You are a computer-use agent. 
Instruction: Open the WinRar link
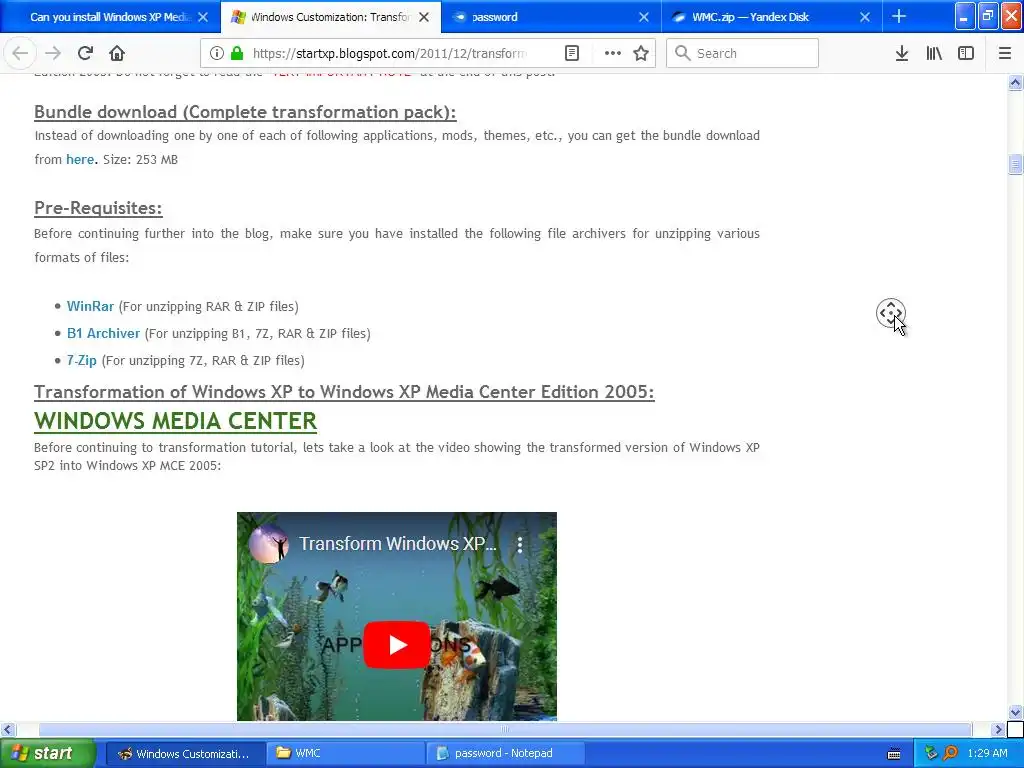90,306
